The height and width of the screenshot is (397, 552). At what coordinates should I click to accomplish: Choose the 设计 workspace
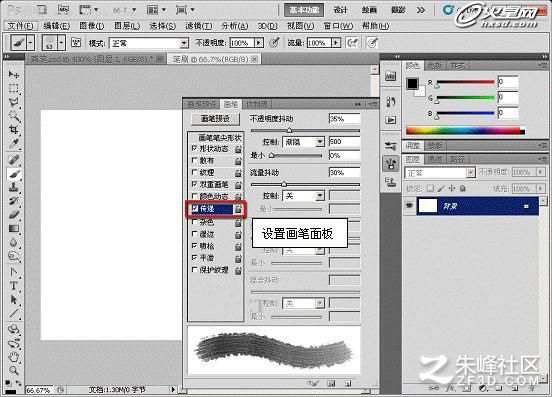[x=340, y=10]
